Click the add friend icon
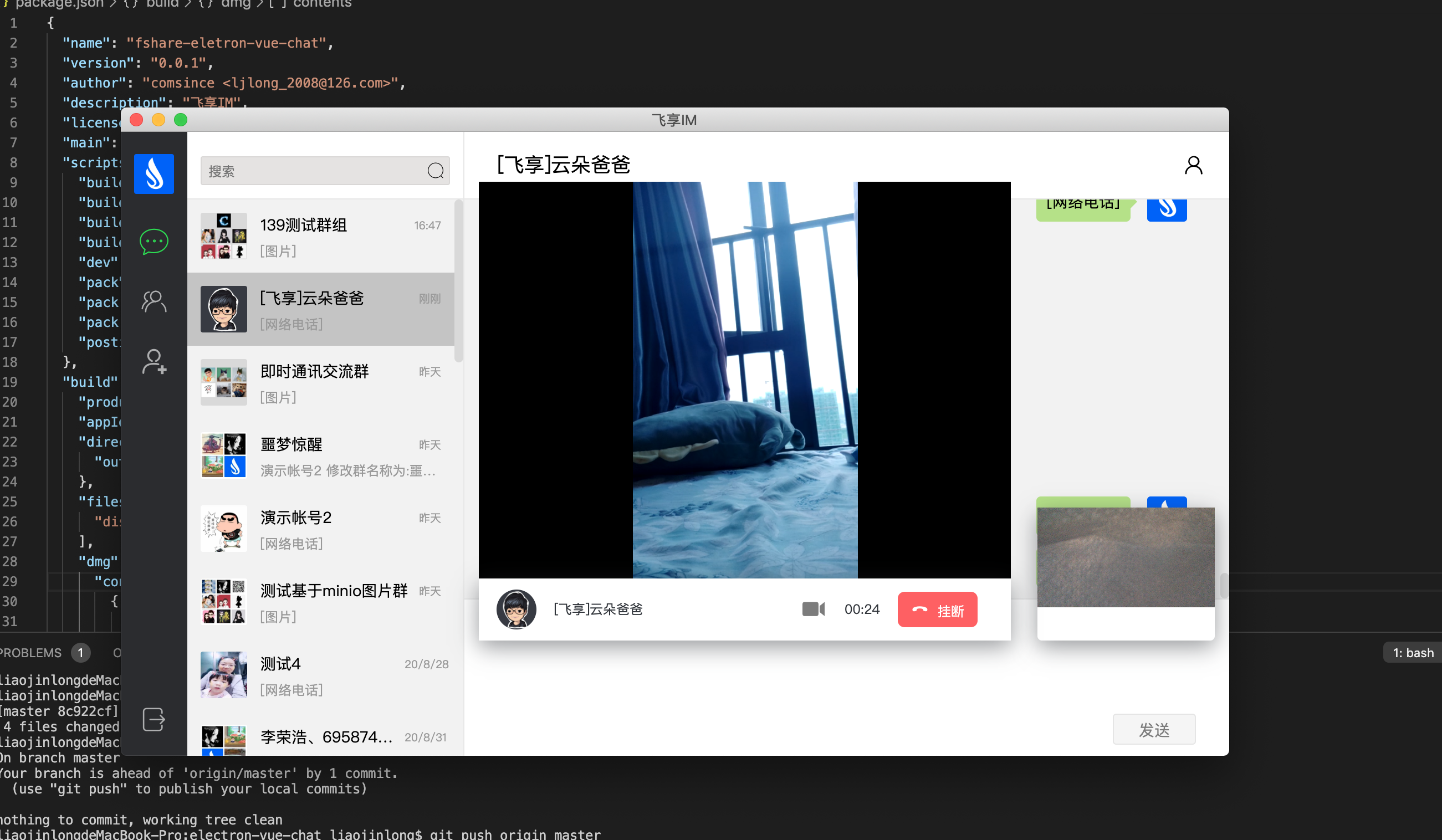Screen dimensions: 1442x840 (154, 362)
